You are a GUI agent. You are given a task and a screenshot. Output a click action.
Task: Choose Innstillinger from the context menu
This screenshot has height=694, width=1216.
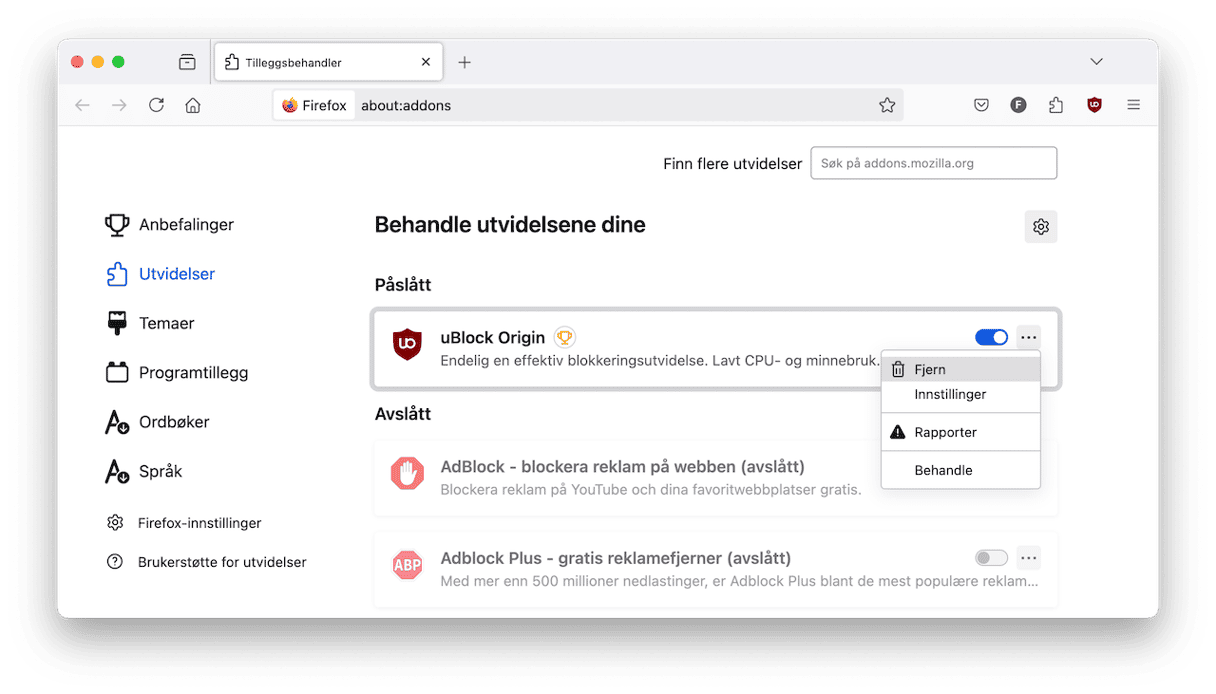(x=961, y=395)
